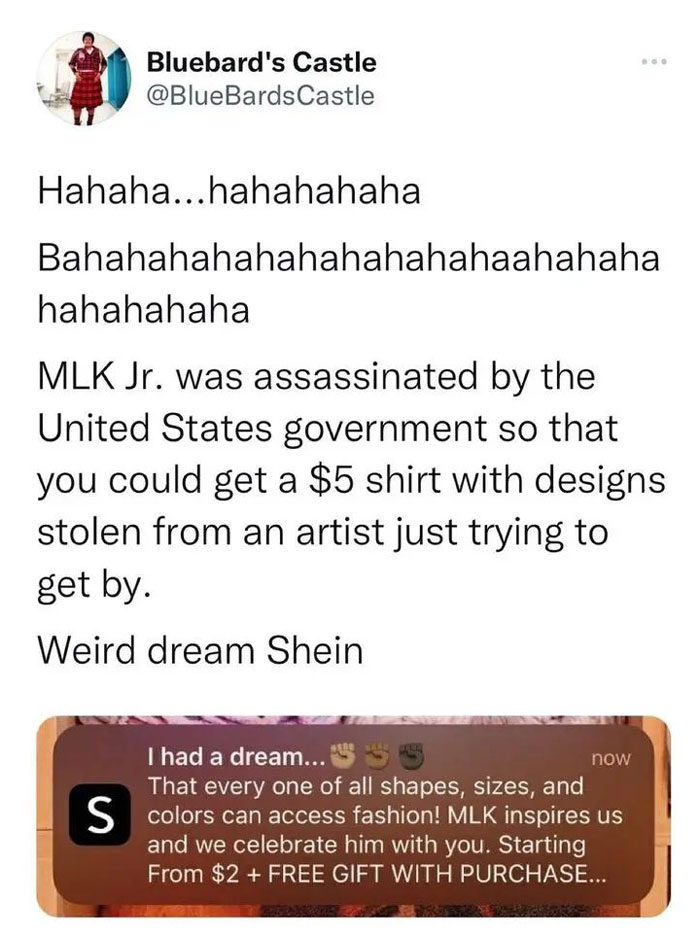
Task: Click the 'I had a dream...' notification title
Action: pos(236,757)
